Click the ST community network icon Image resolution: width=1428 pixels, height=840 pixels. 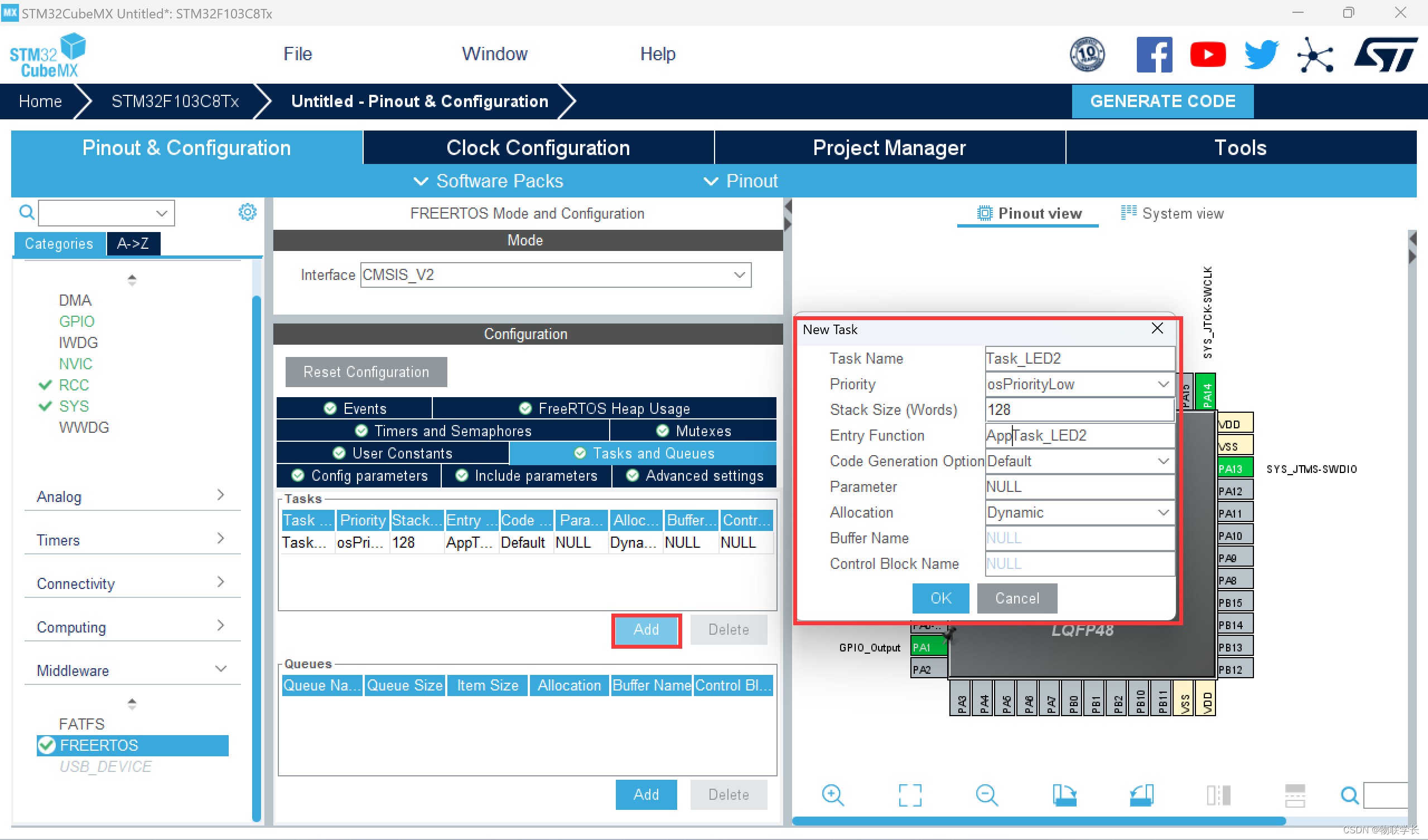pyautogui.click(x=1315, y=55)
